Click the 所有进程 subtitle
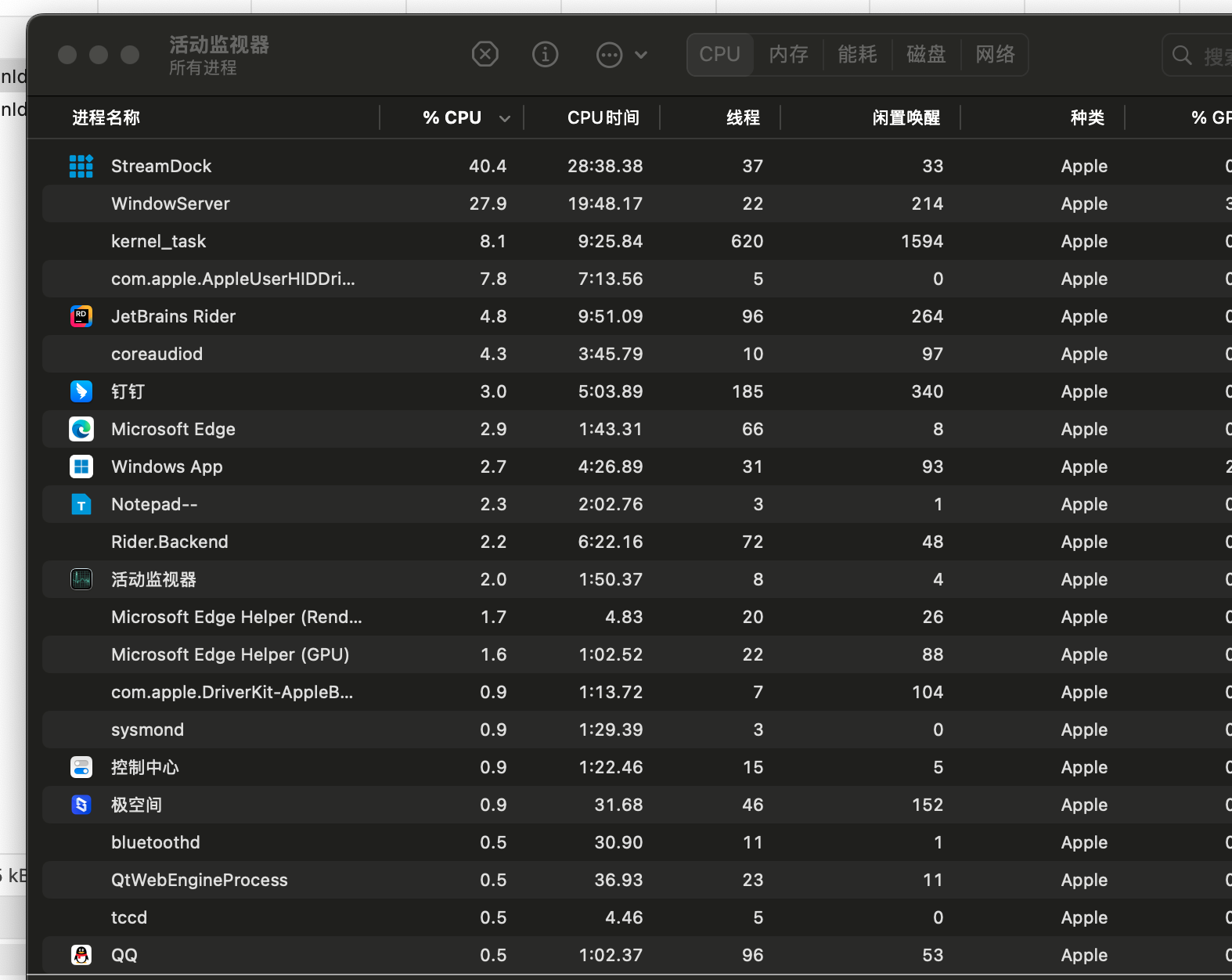The image size is (1232, 980). pyautogui.click(x=203, y=68)
